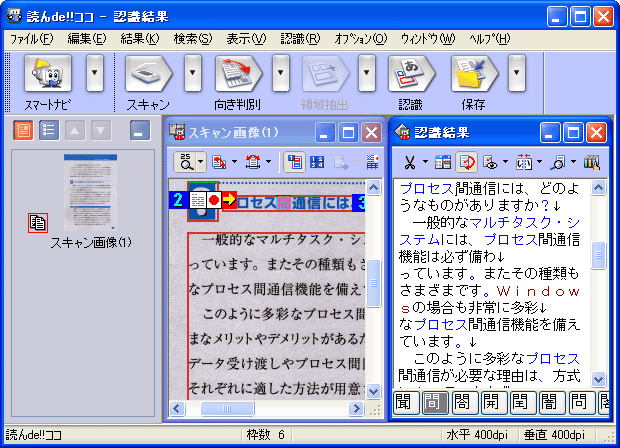Click the recognition result vertical scrollbar thumb
This screenshot has width=620, height=448.
point(598,255)
